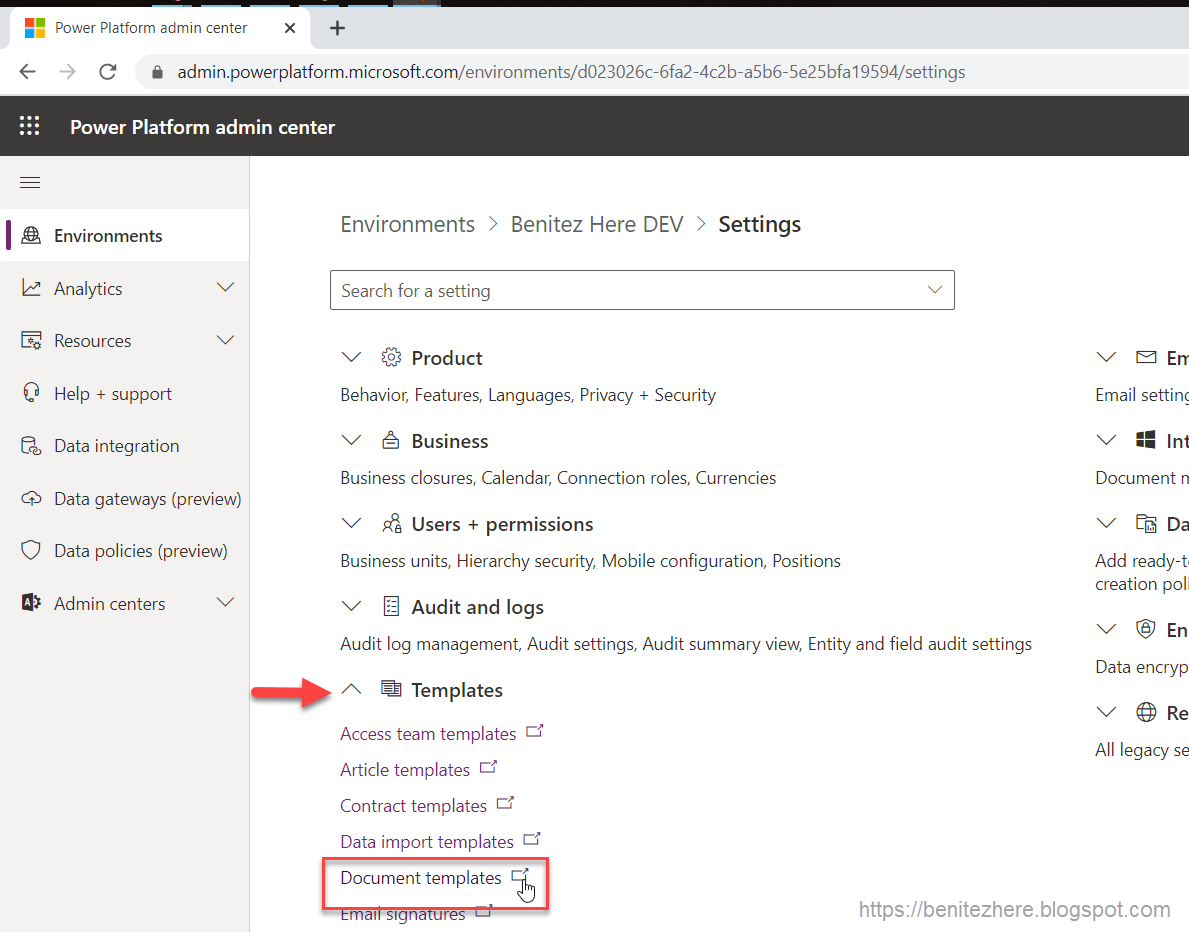This screenshot has width=1189, height=933.
Task: Click the Data policies shield icon
Action: click(31, 551)
